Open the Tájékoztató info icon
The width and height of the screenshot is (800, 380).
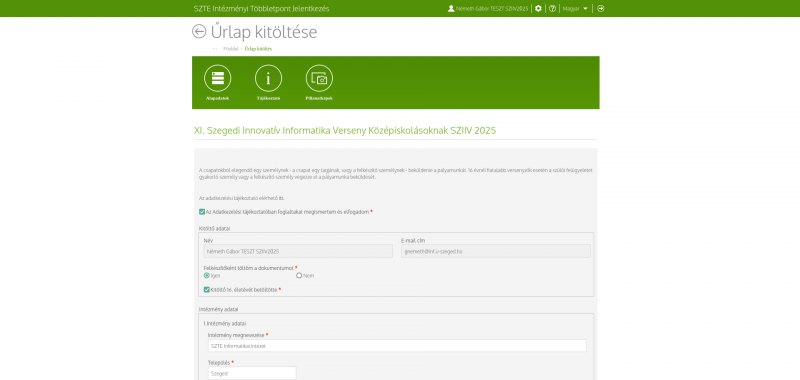(268, 78)
